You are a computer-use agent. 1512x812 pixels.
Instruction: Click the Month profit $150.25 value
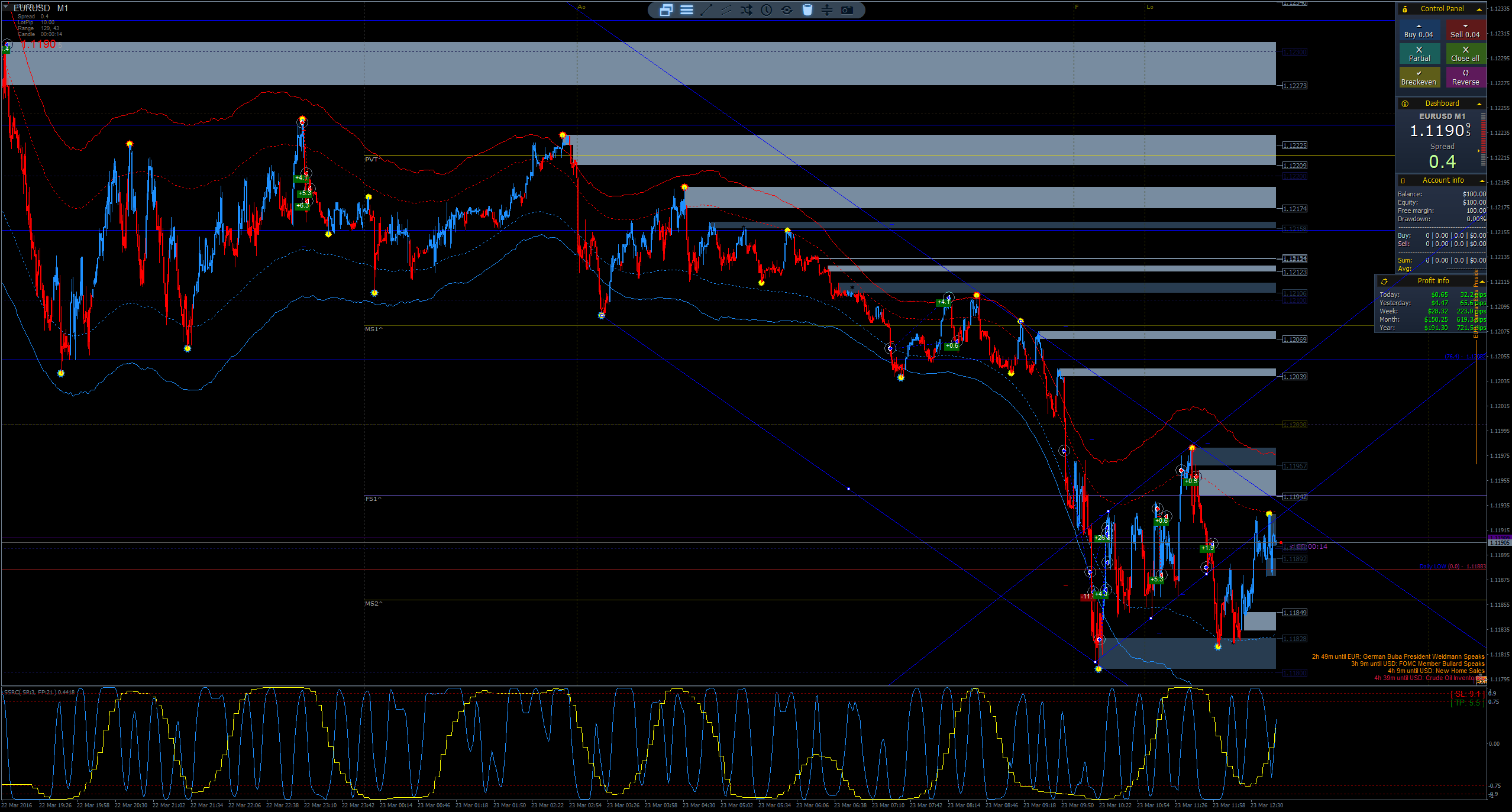tap(1436, 319)
